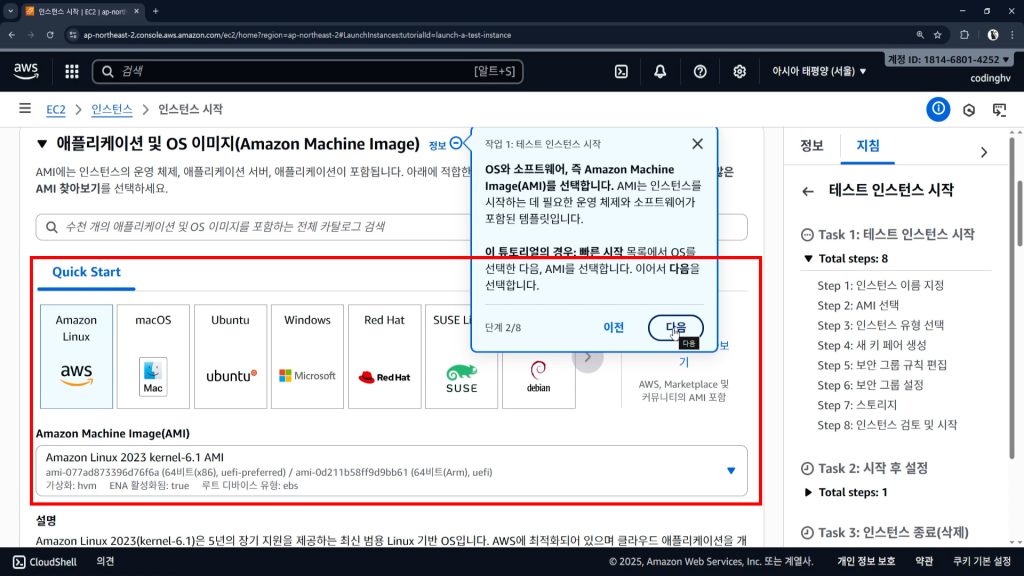Screen dimensions: 1024x576
Task: Focus the AWS 검색 search box
Action: [308, 71]
